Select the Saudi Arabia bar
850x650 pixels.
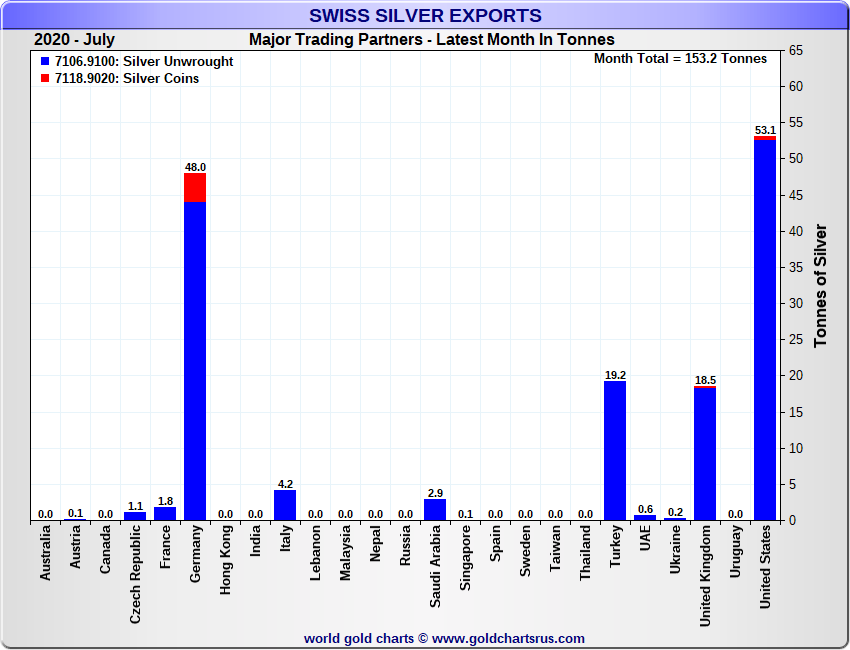pos(435,510)
